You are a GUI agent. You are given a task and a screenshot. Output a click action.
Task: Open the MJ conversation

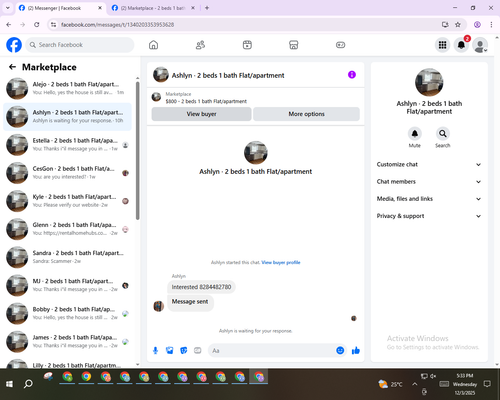click(x=67, y=285)
